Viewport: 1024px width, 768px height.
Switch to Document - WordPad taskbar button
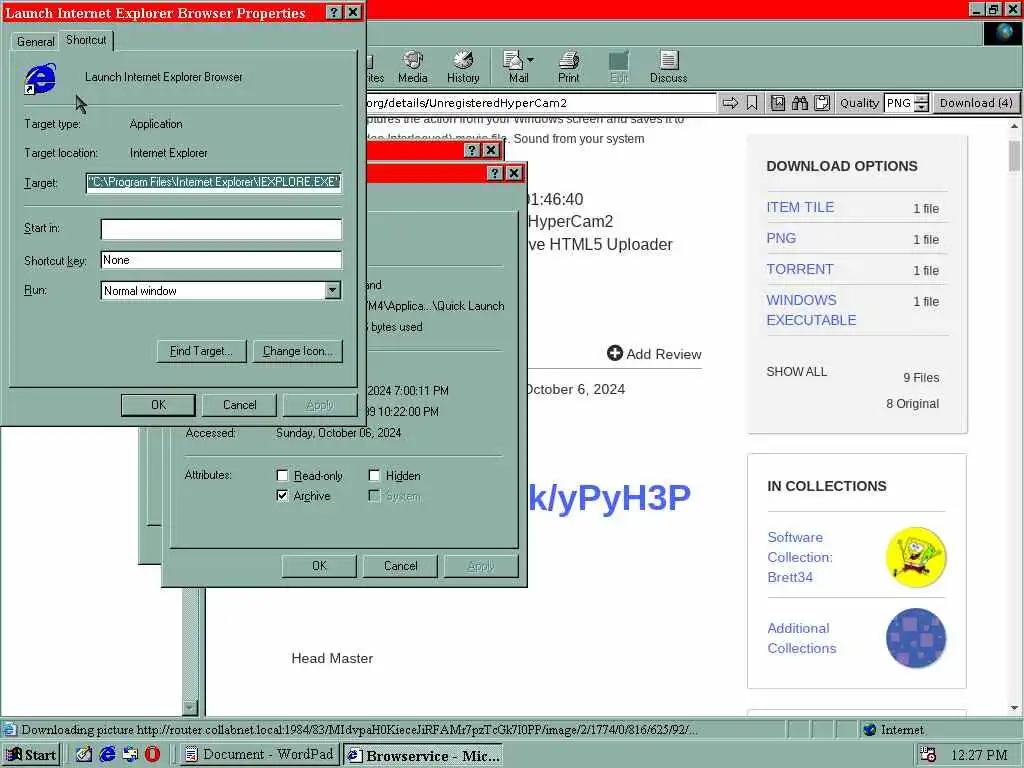click(260, 755)
